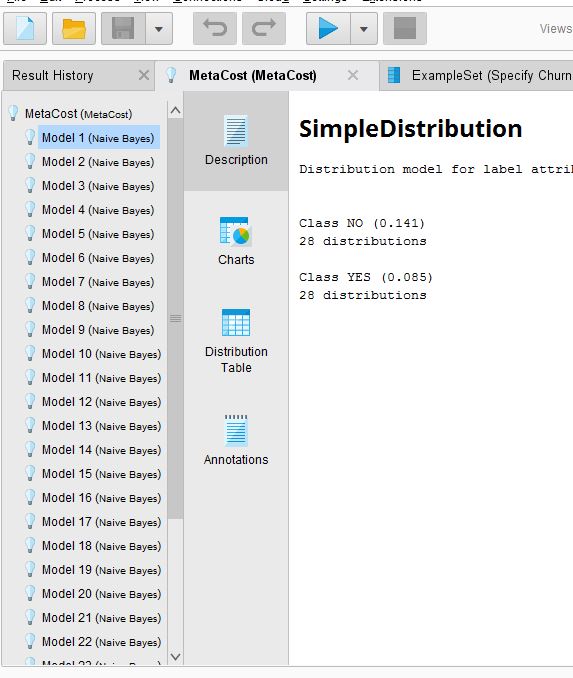Click the 'Class YES (0.085)' text

coord(366,277)
